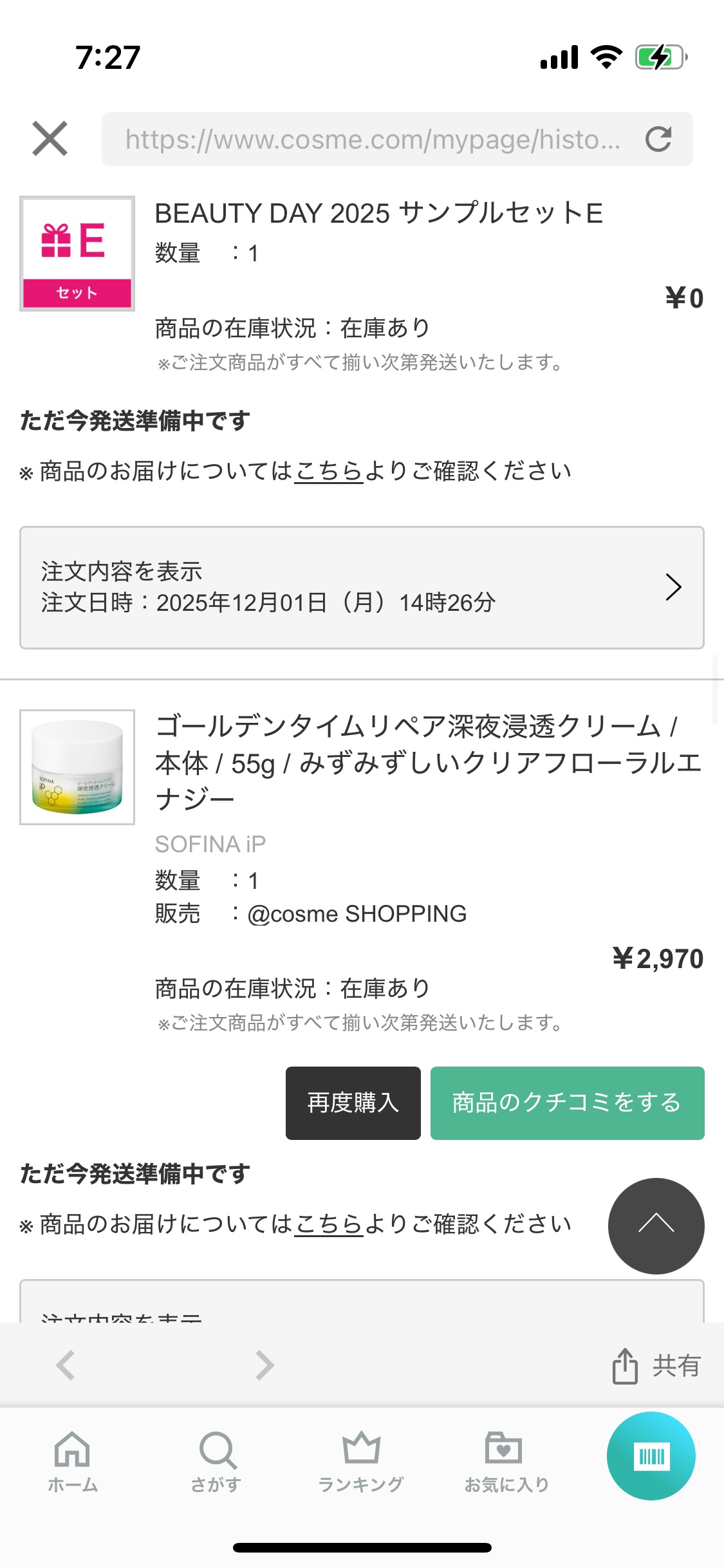Expand order details dated 2025年12月01日
Image resolution: width=724 pixels, height=1568 pixels.
point(362,587)
